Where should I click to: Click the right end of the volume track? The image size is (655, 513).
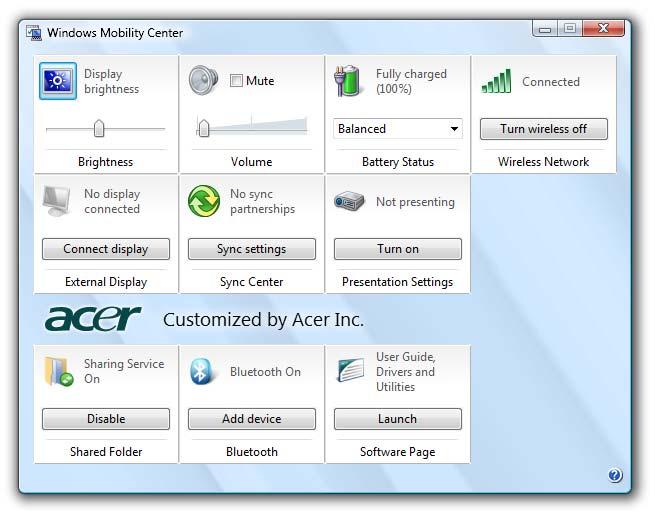click(305, 128)
